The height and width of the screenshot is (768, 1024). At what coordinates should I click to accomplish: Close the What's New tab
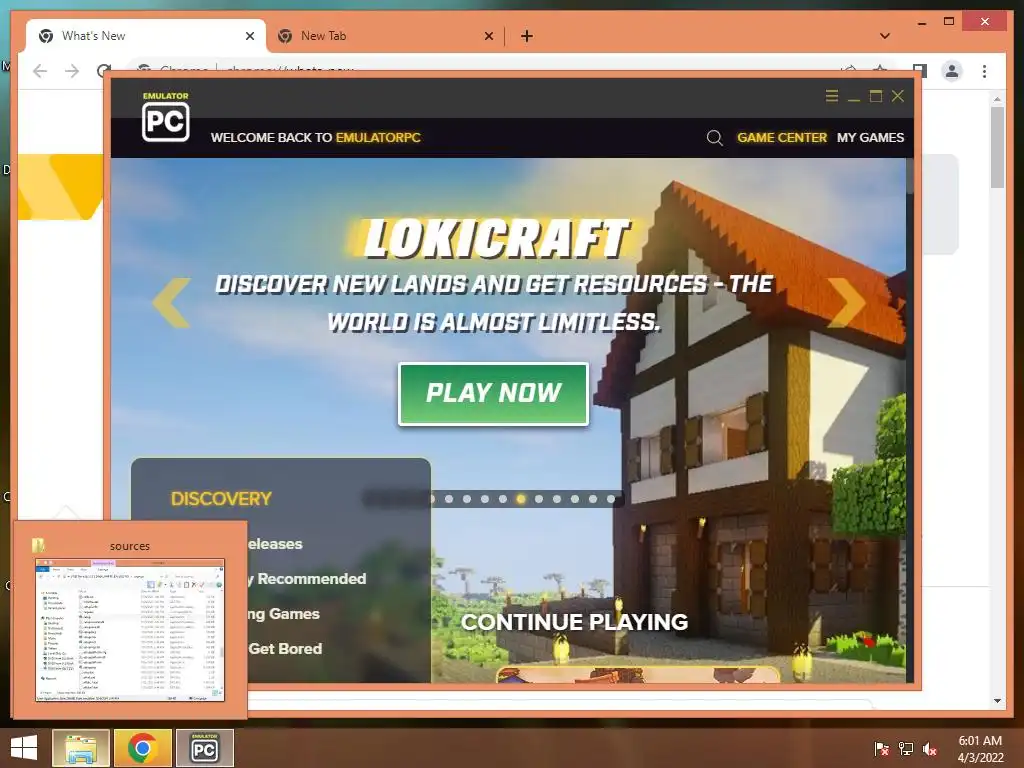[249, 37]
